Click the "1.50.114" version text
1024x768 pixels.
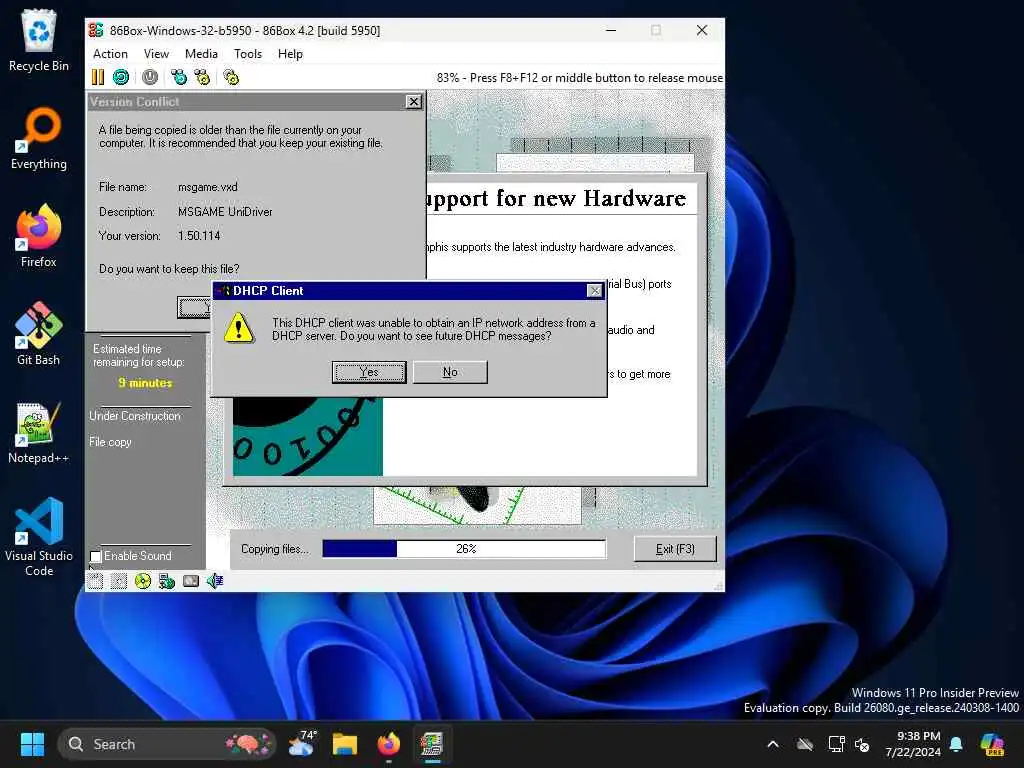click(199, 236)
